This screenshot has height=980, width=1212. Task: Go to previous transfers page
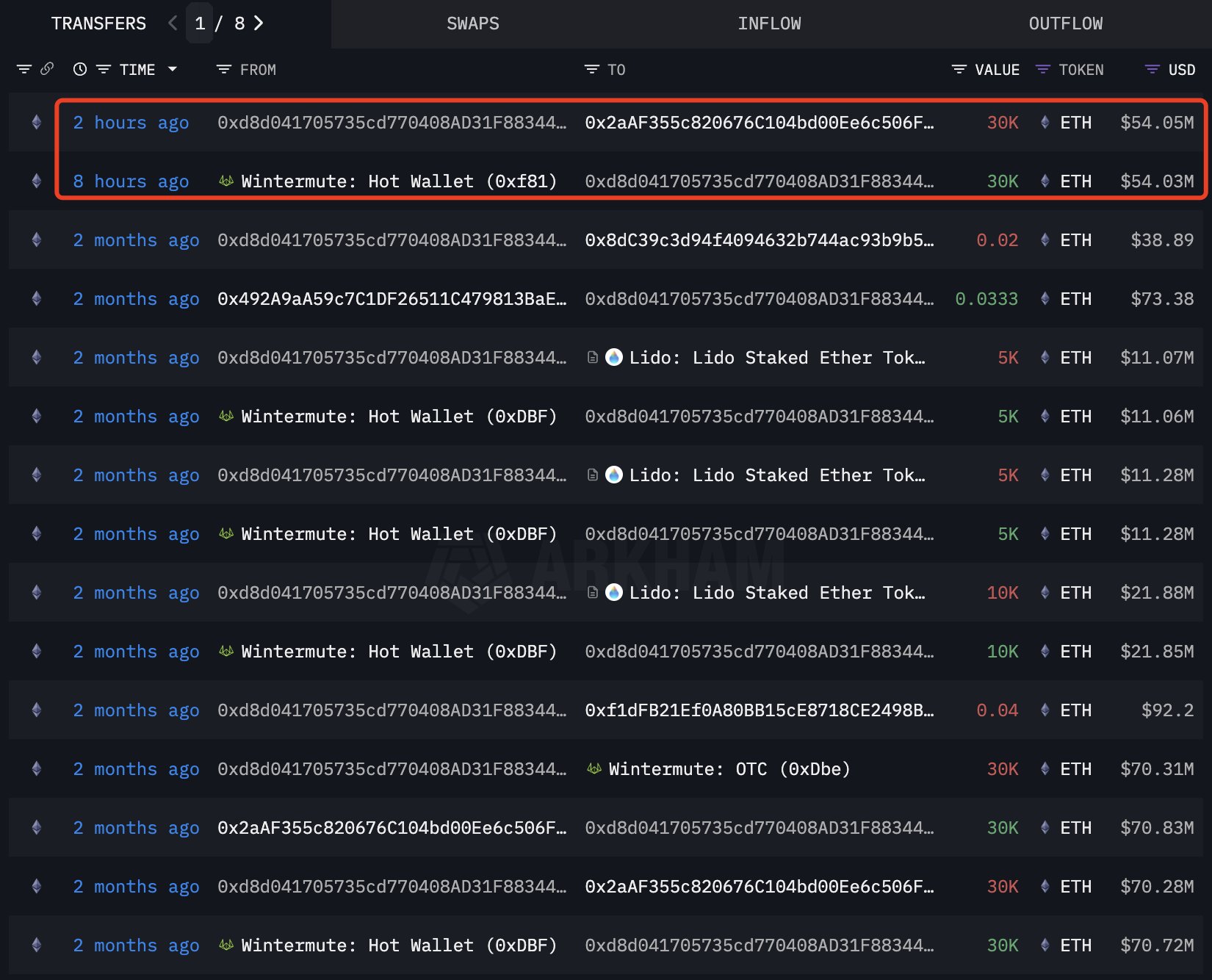coord(173,24)
